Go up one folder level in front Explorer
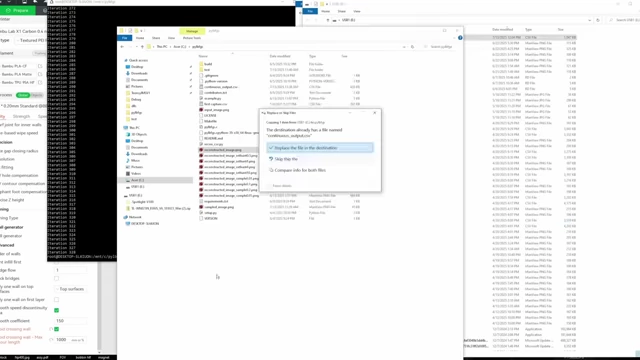Viewport: 640px width, 360px height. (142, 47)
